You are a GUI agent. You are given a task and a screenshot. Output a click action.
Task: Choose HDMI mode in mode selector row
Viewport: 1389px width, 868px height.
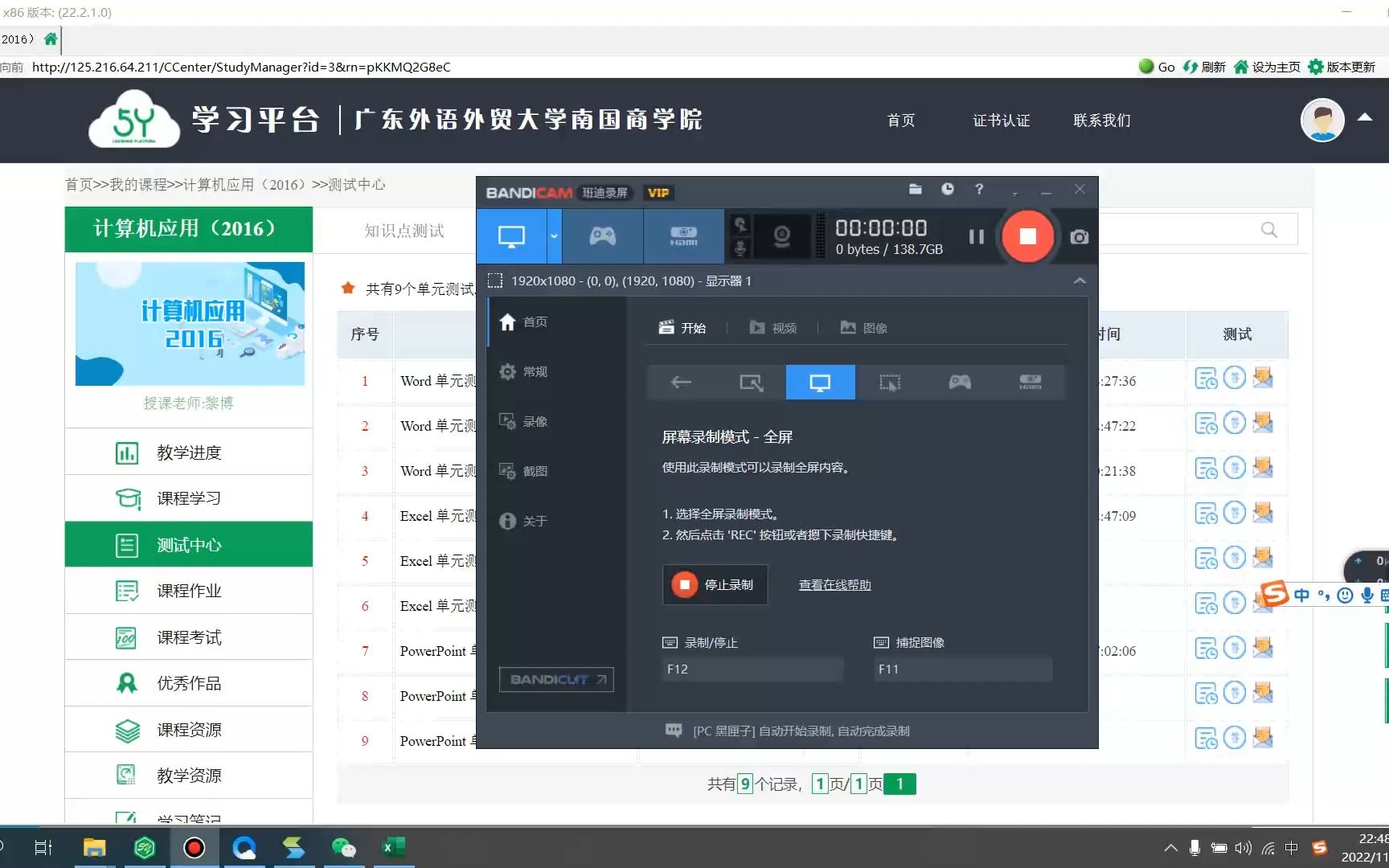click(x=1030, y=383)
